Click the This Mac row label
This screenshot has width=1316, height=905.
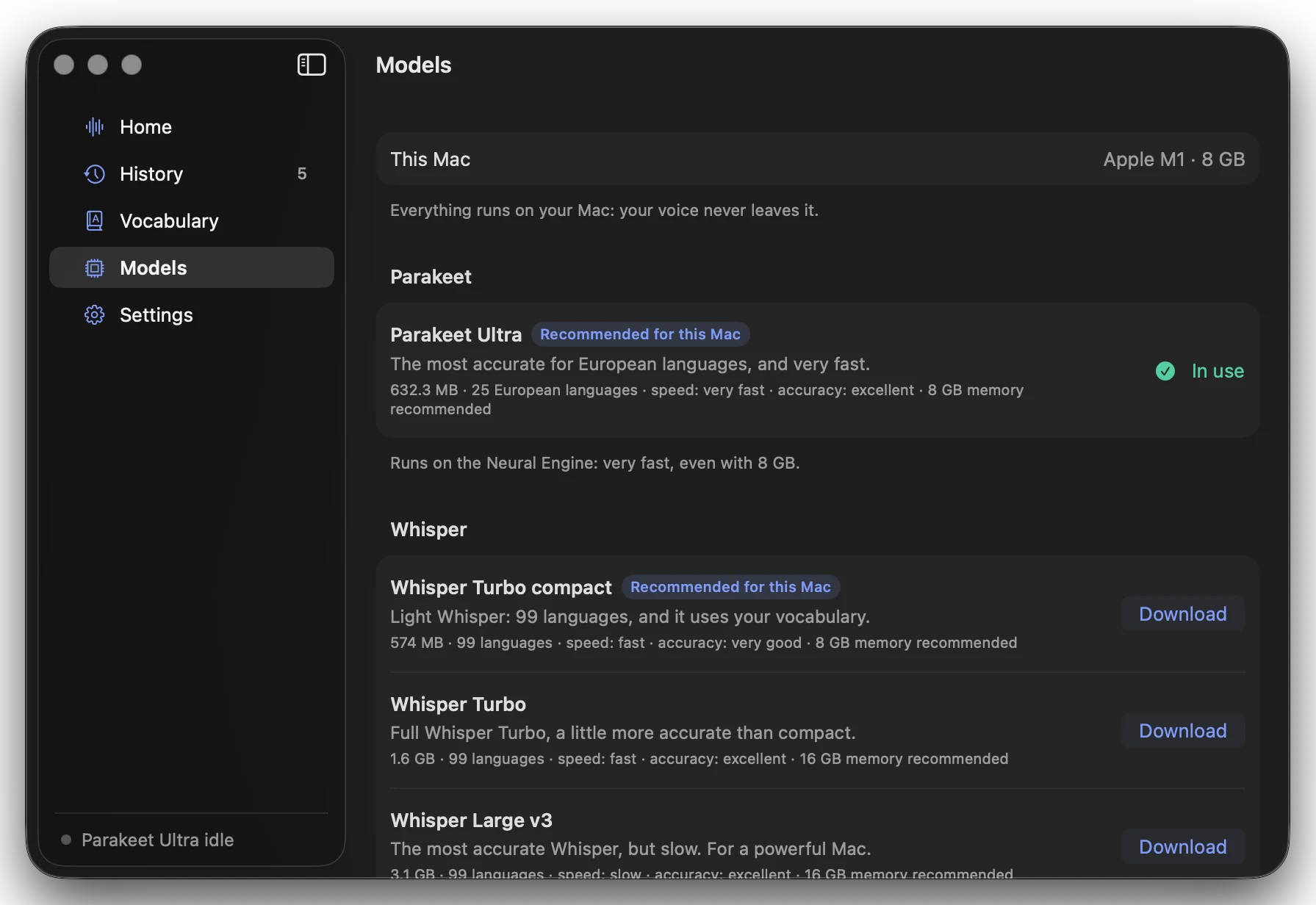[431, 159]
